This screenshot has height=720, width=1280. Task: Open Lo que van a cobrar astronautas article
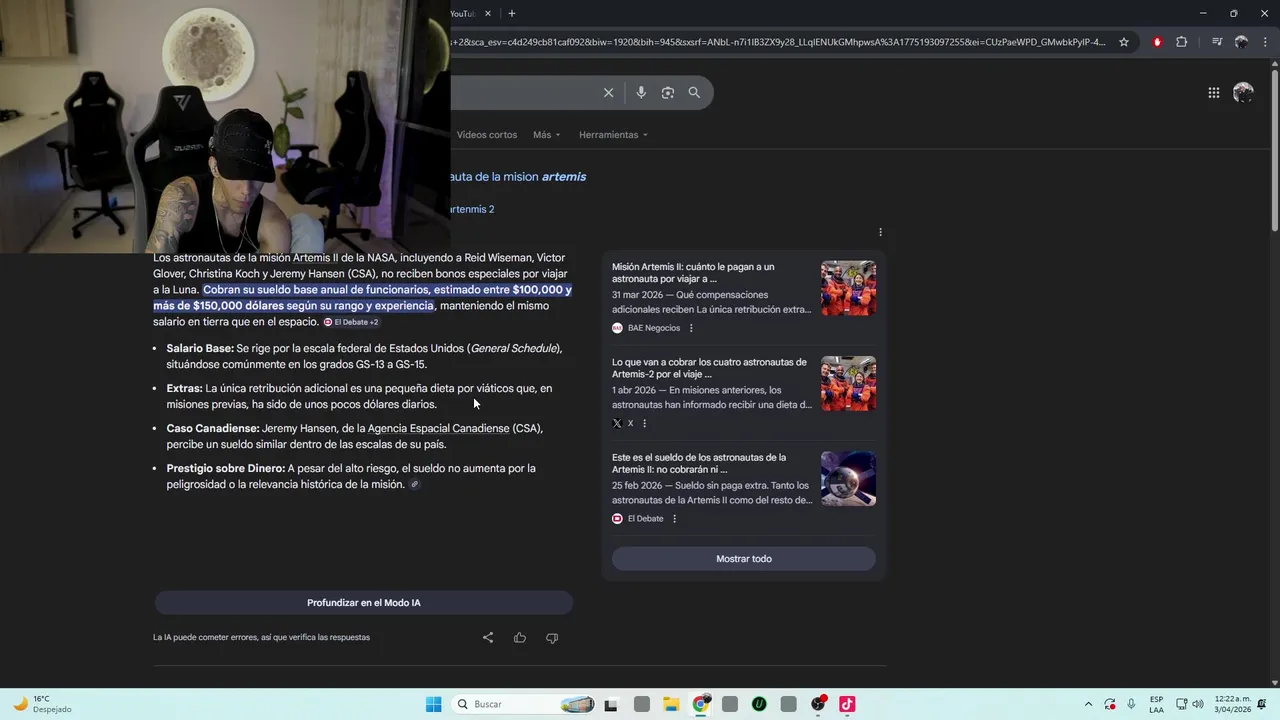tap(709, 368)
